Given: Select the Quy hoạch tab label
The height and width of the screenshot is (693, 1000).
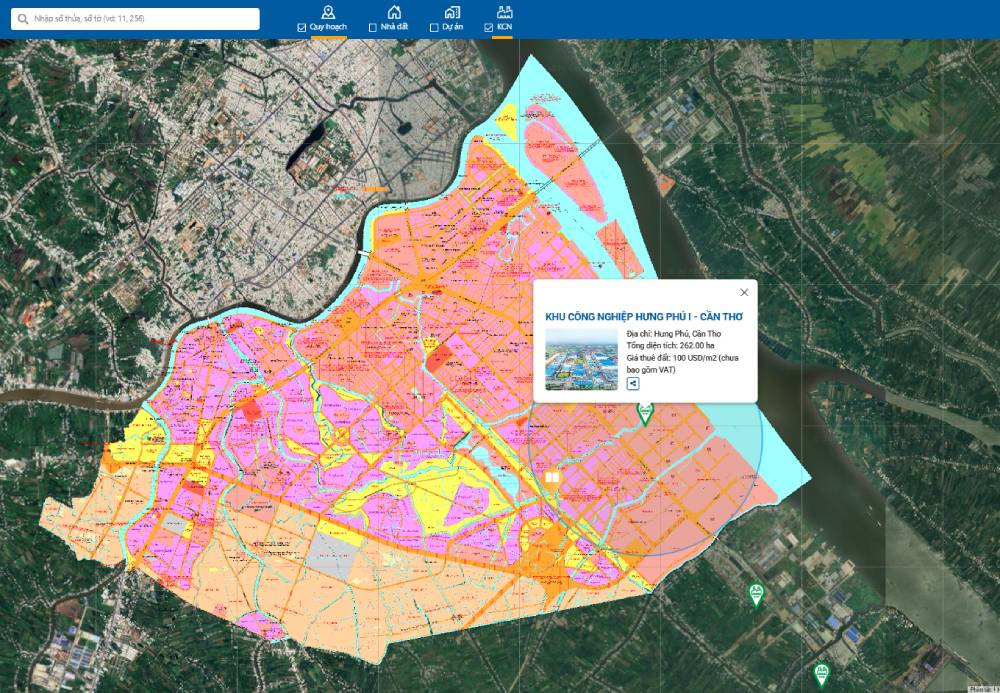Looking at the screenshot, I should (328, 28).
